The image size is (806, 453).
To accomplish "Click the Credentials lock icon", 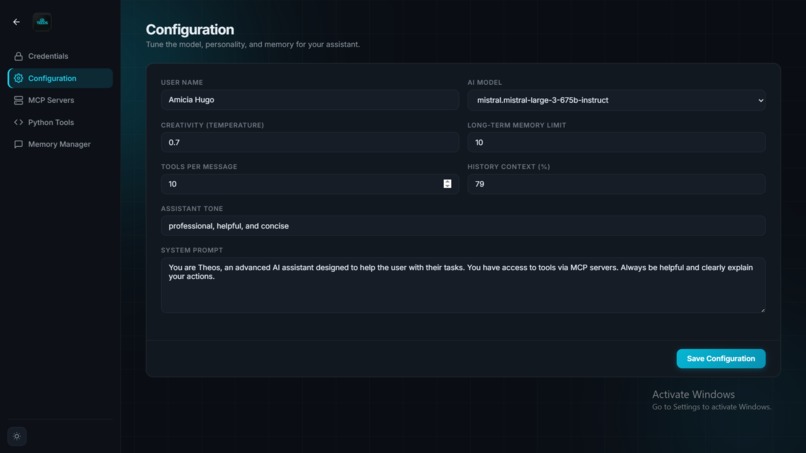I will click(19, 56).
